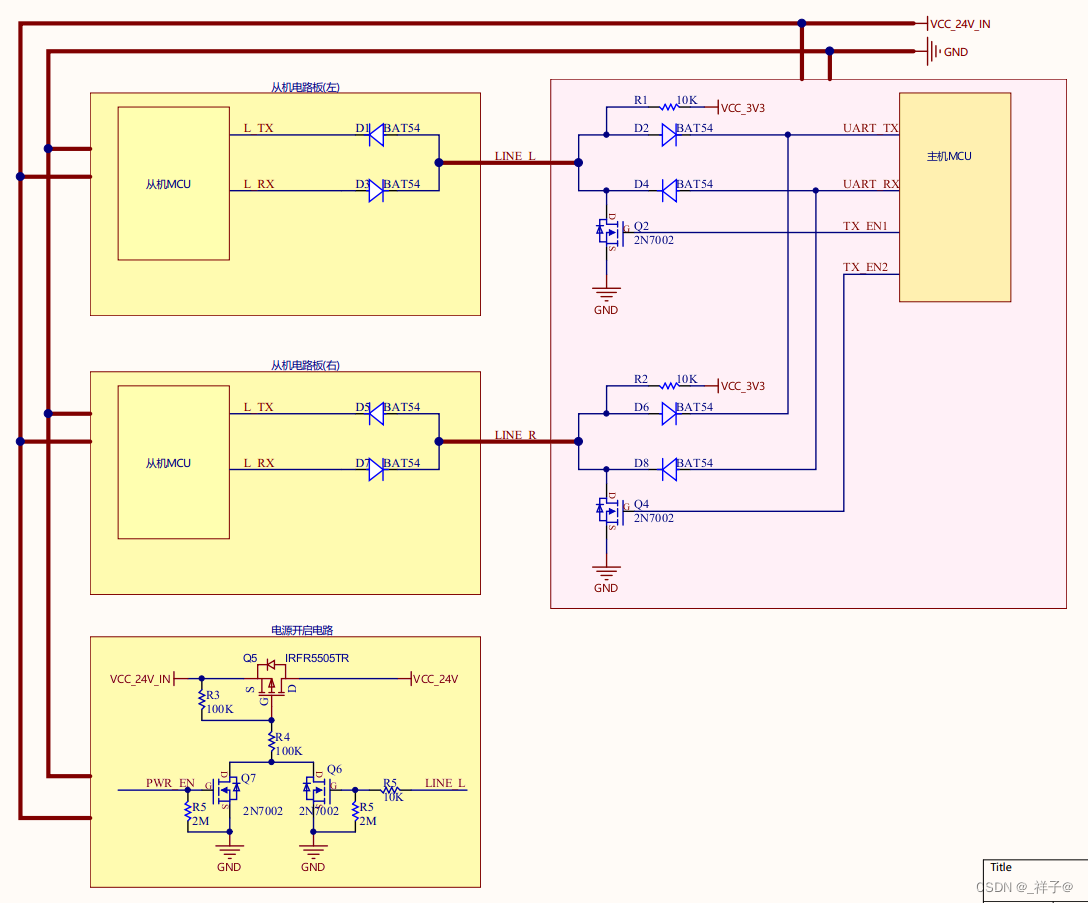Select the PWR_EN net label
The width and height of the screenshot is (1088, 903).
170,783
